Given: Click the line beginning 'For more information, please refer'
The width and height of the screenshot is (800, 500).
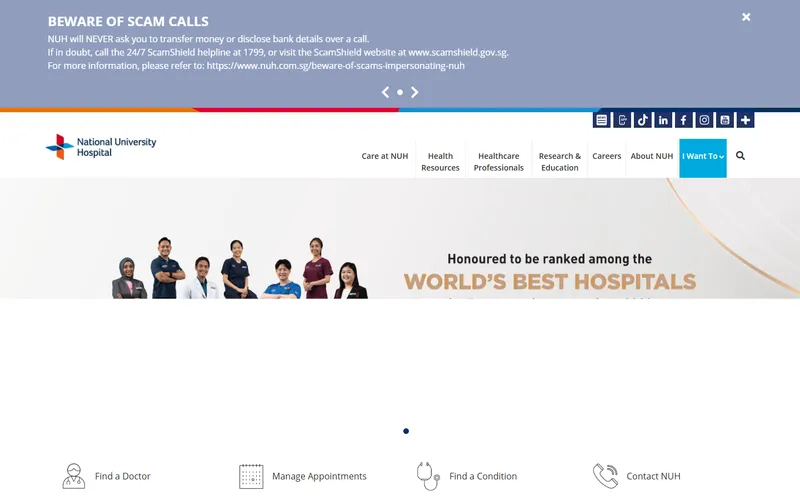Looking at the screenshot, I should click(256, 65).
